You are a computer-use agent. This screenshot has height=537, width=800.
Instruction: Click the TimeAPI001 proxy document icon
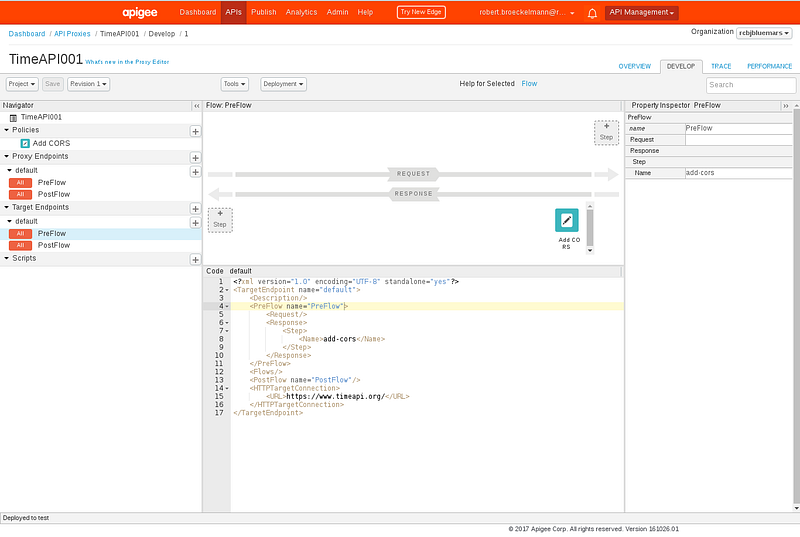click(13, 118)
